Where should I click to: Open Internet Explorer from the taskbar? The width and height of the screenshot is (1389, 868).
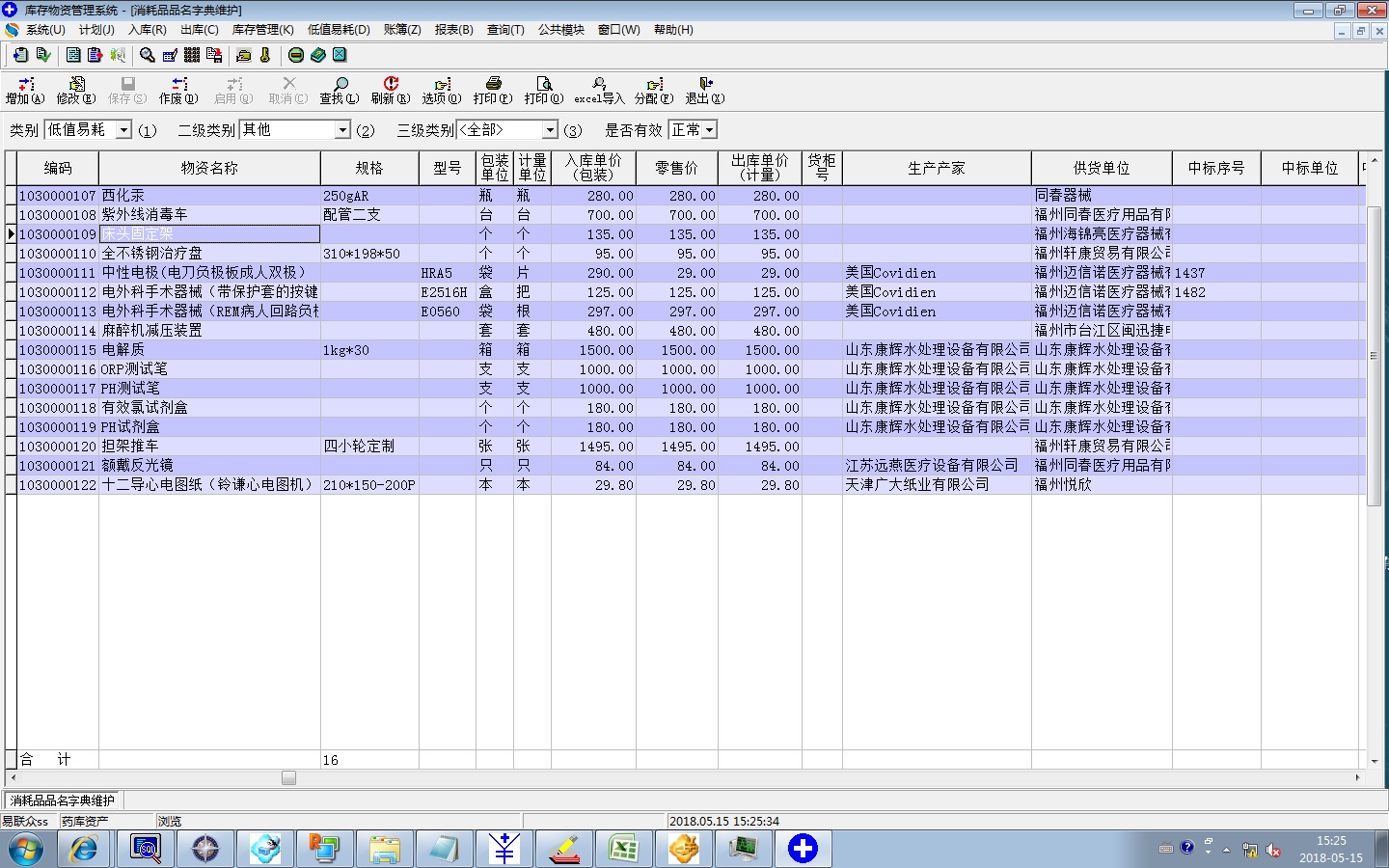pos(84,849)
